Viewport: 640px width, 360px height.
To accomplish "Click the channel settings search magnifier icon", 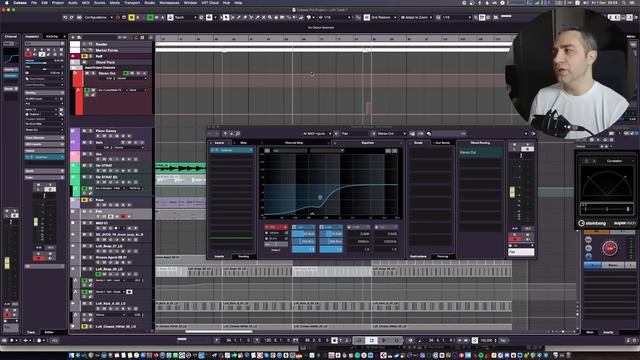I will coord(238,133).
